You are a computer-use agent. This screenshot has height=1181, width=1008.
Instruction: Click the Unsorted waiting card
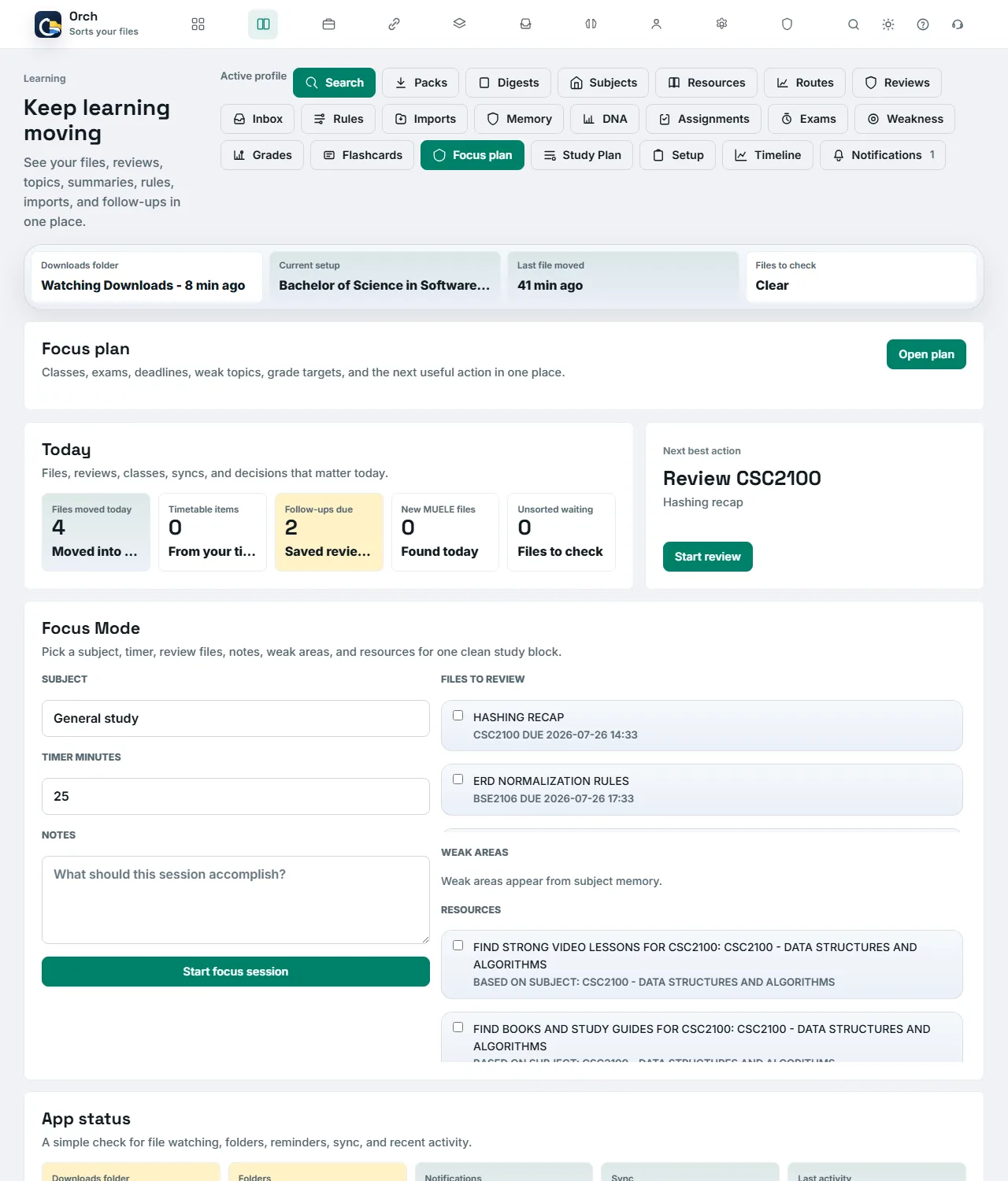[x=561, y=532]
